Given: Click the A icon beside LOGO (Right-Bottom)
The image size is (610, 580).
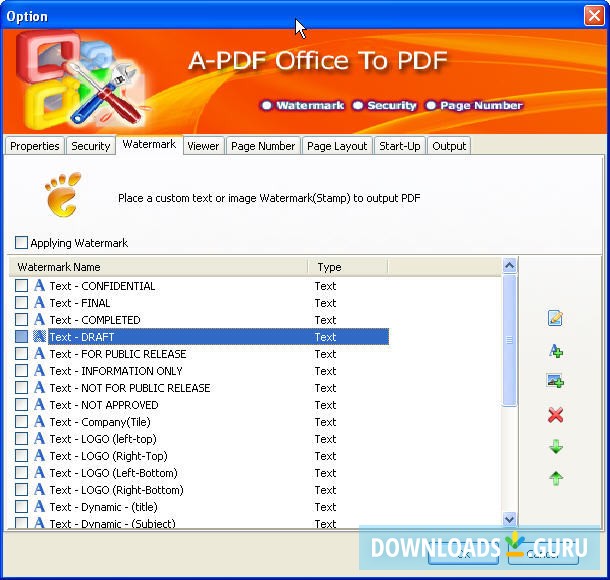Looking at the screenshot, I should pos(39,490).
